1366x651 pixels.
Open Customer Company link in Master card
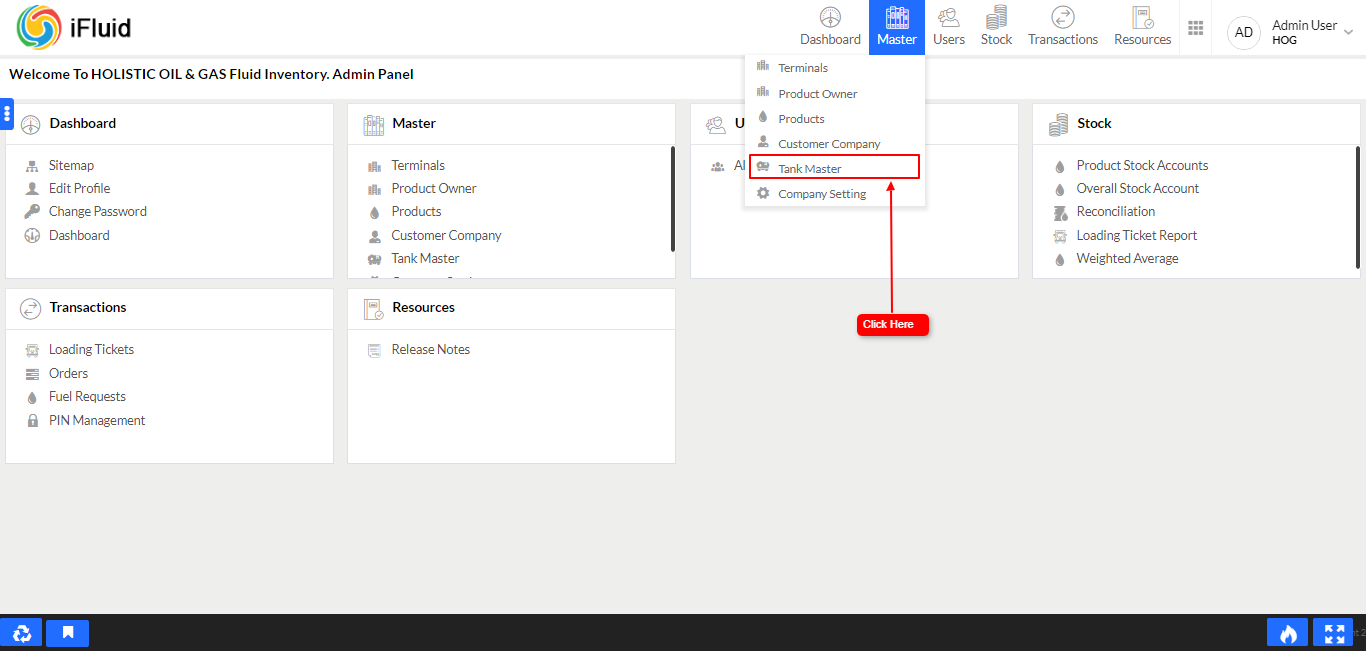[x=446, y=235]
